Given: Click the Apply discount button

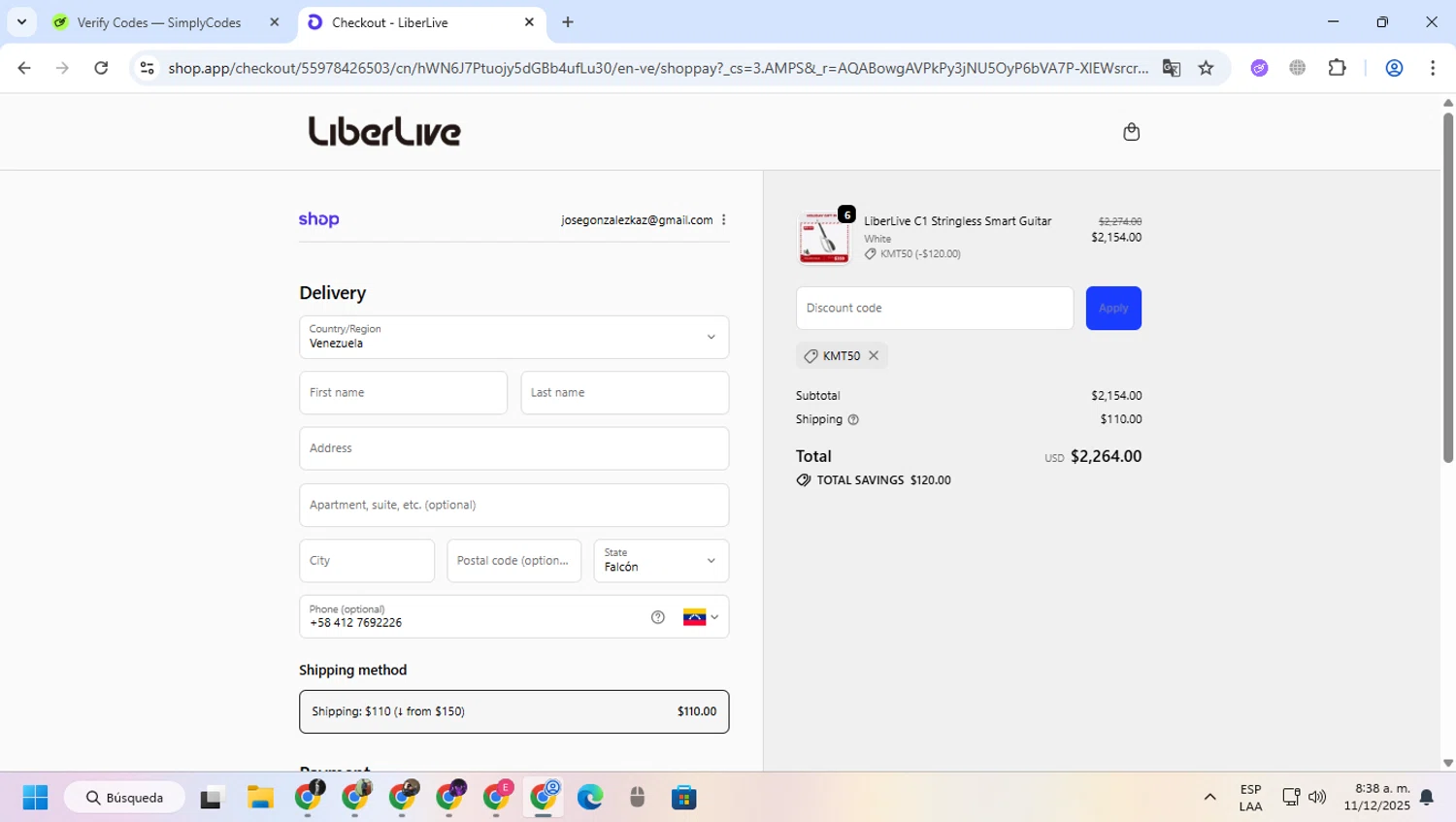Looking at the screenshot, I should pyautogui.click(x=1113, y=308).
